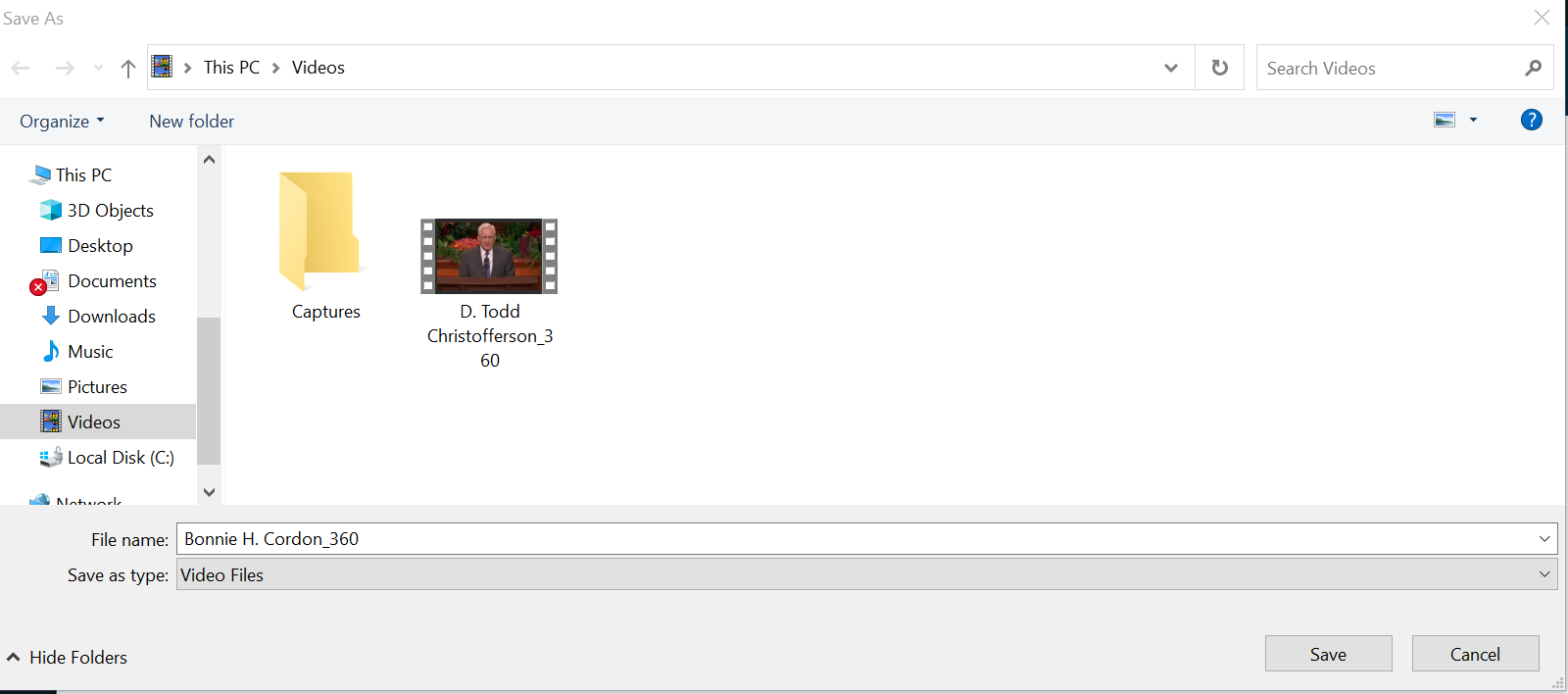This screenshot has width=1568, height=694.
Task: Click the navigation pane scrollbar thumb
Action: point(209,390)
